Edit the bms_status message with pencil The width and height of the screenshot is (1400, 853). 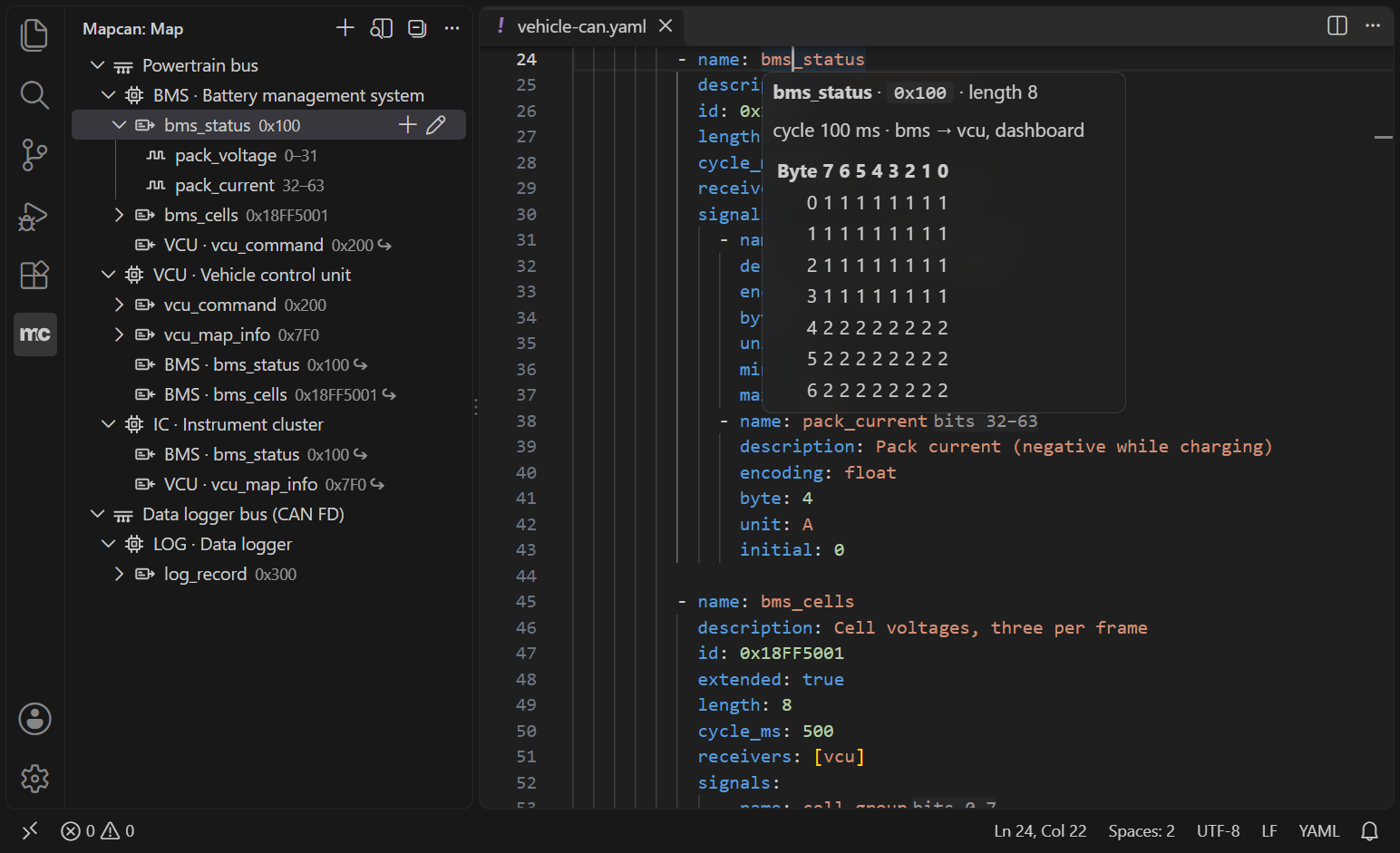click(x=436, y=125)
